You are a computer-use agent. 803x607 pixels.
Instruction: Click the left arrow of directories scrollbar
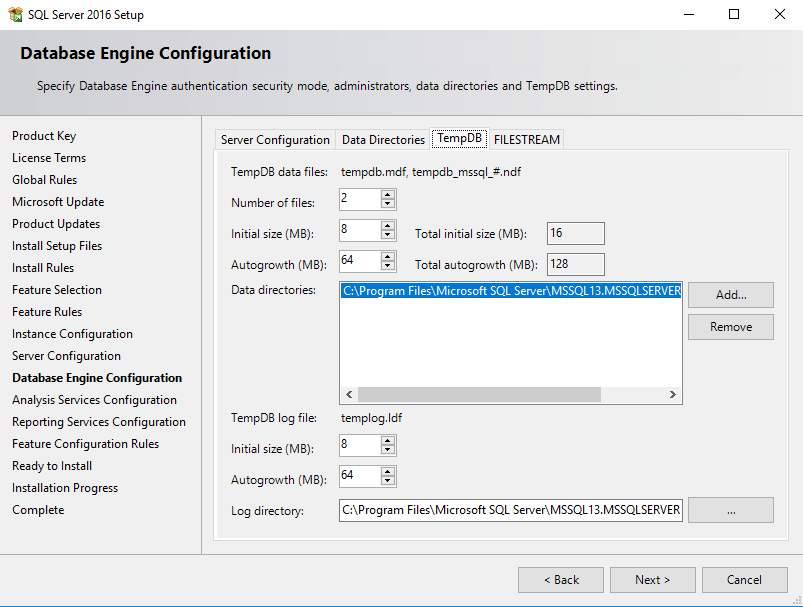click(349, 394)
